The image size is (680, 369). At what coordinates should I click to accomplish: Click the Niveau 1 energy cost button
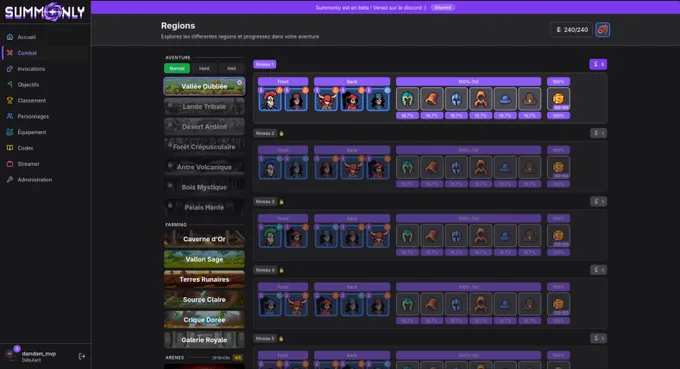(598, 64)
